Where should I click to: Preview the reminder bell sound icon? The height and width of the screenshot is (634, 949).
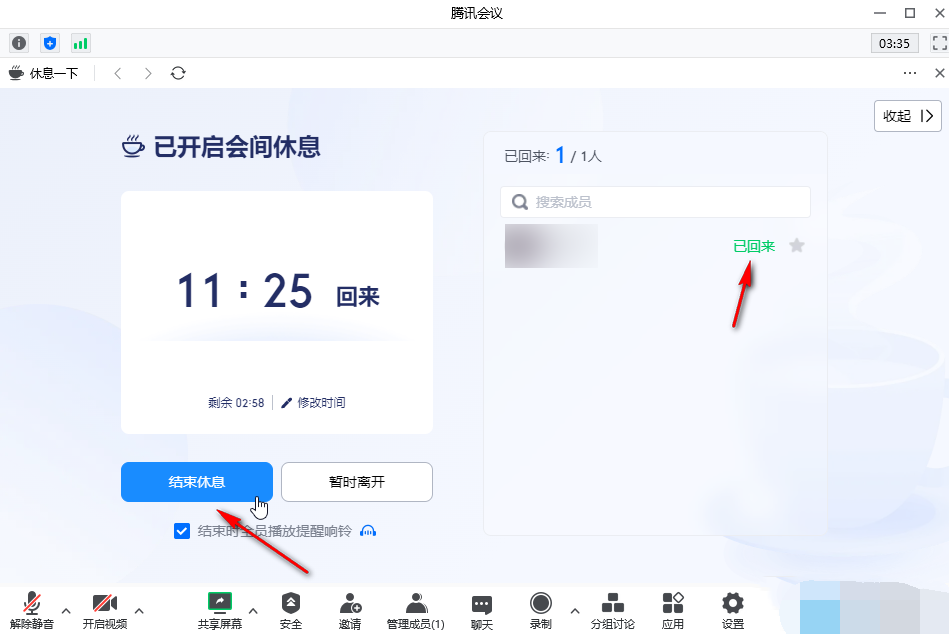(368, 531)
